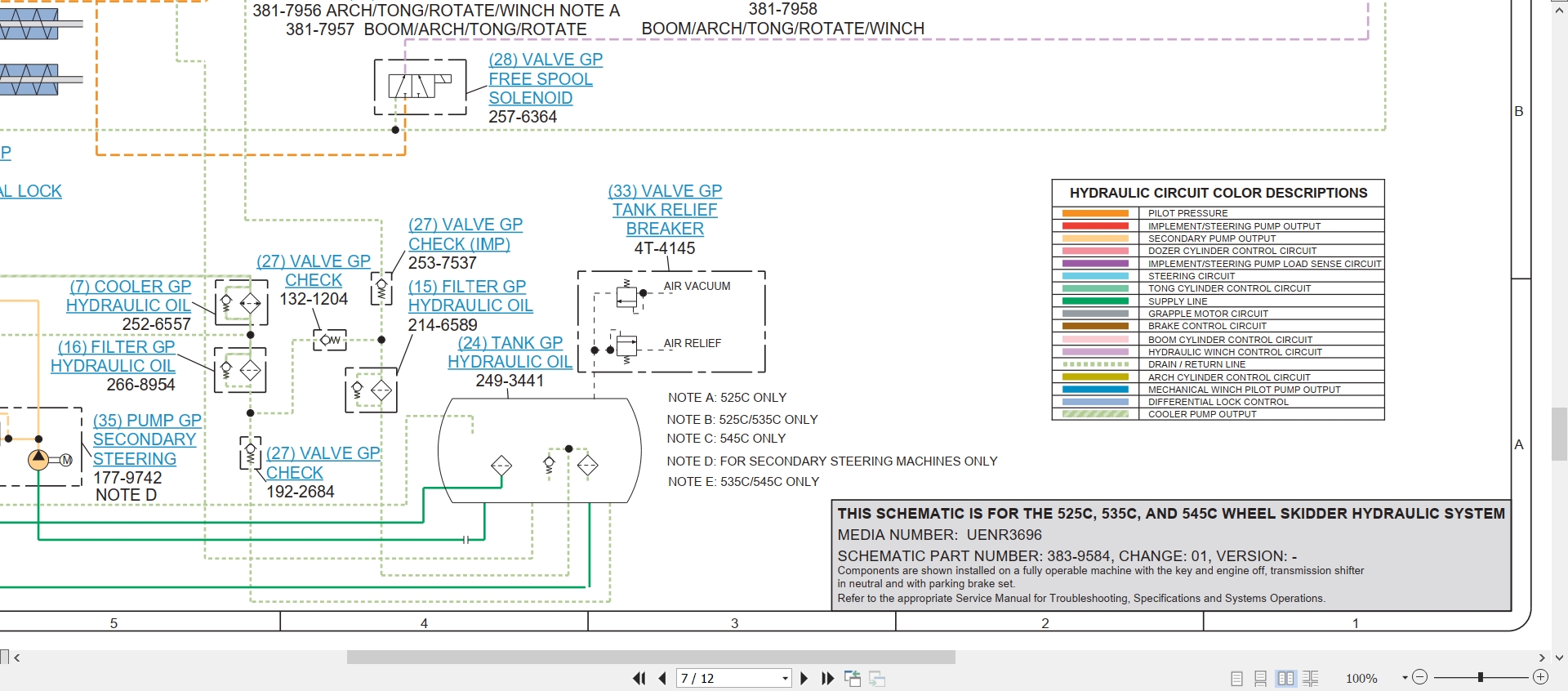Image resolution: width=1568 pixels, height=691 pixels.
Task: Click the BREAKER link
Action: tap(665, 229)
